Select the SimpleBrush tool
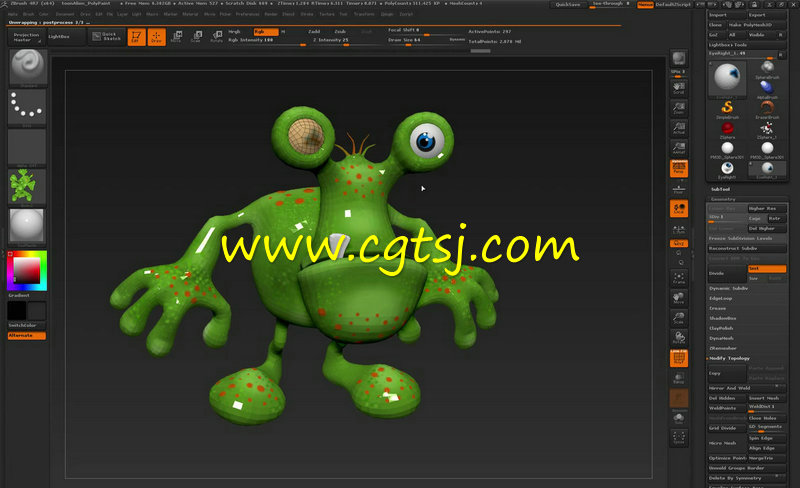 click(727, 109)
